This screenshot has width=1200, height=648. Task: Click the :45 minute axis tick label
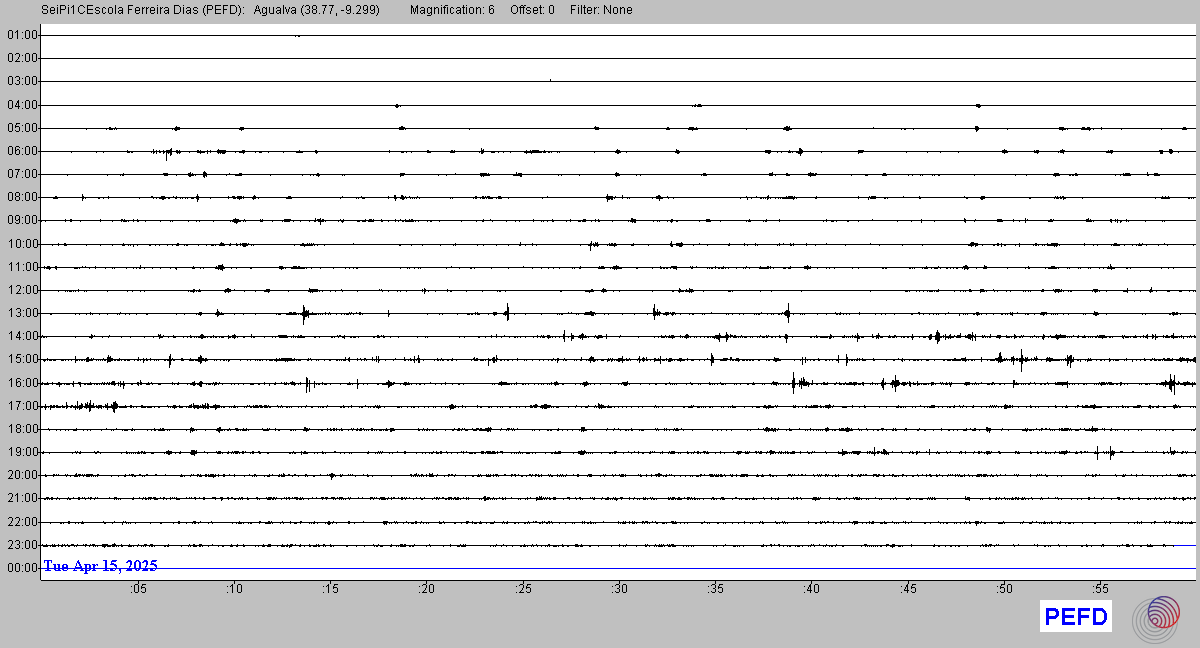(x=908, y=589)
